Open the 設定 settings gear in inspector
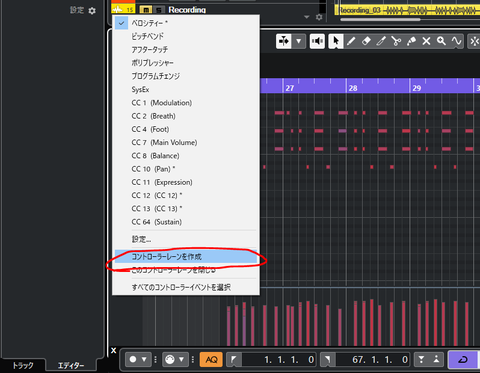Screen dimensions: 480x373 click(x=92, y=11)
